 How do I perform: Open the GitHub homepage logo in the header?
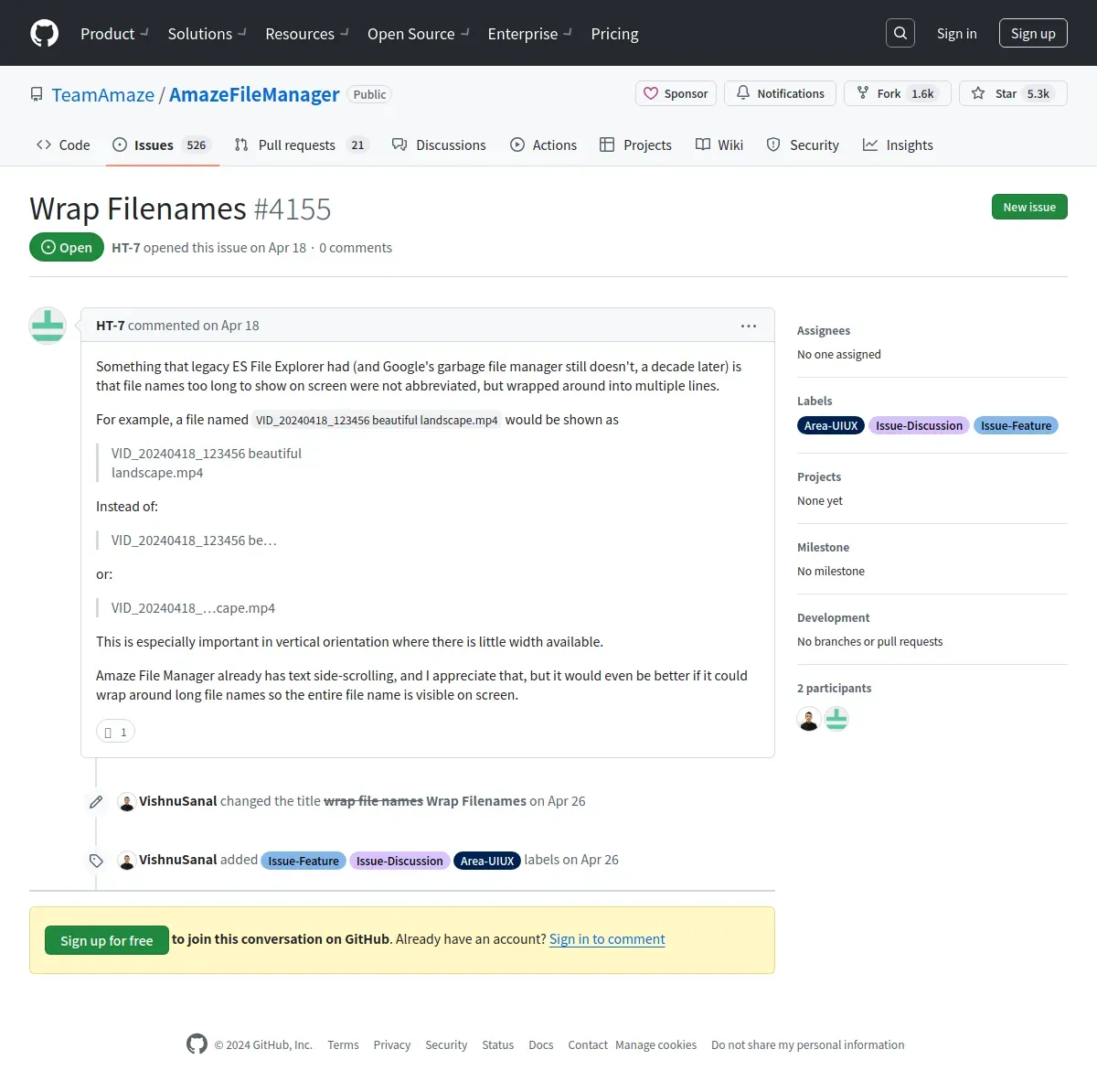click(x=44, y=33)
